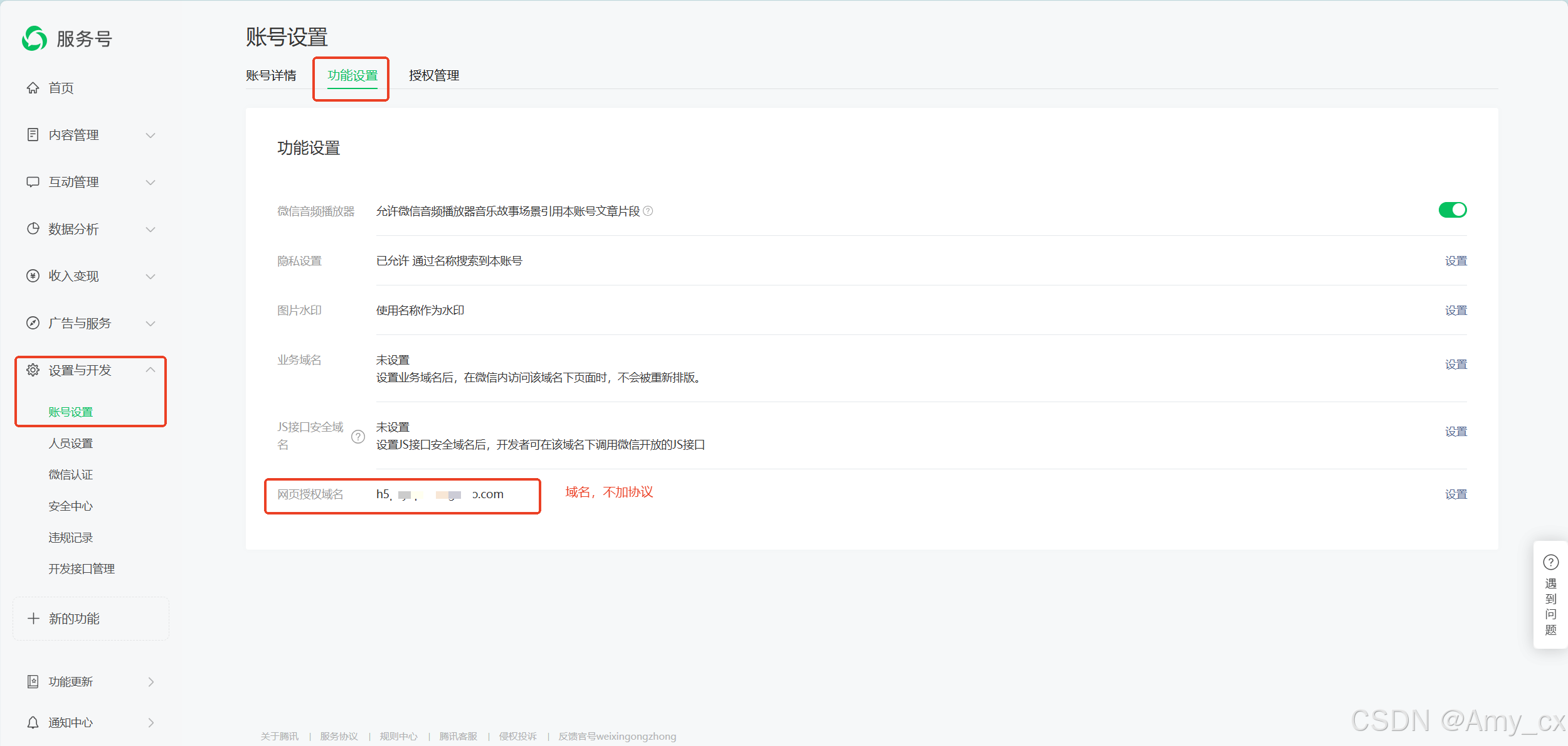This screenshot has width=1568, height=746.
Task: Click the chat bubble icon beside 互动管理
Action: [x=33, y=182]
